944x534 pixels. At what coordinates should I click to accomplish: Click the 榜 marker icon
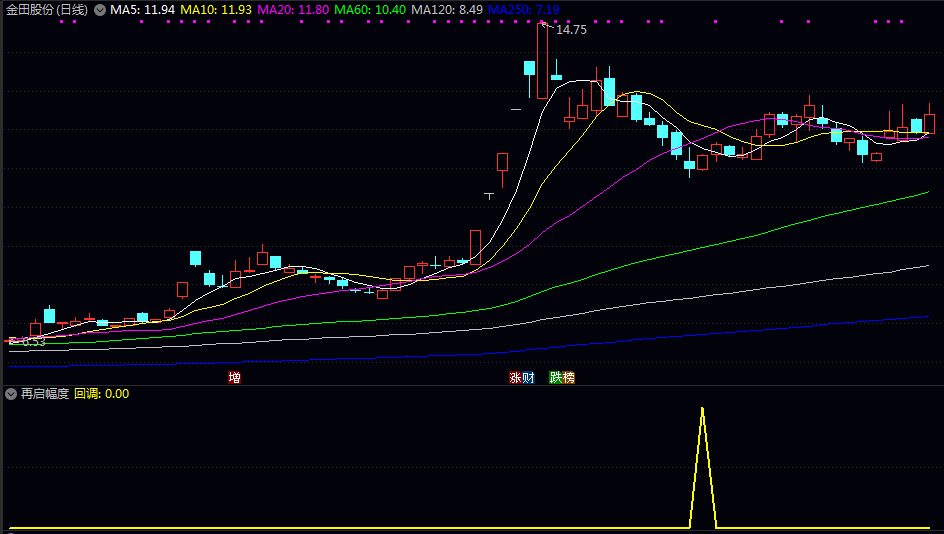pyautogui.click(x=568, y=378)
